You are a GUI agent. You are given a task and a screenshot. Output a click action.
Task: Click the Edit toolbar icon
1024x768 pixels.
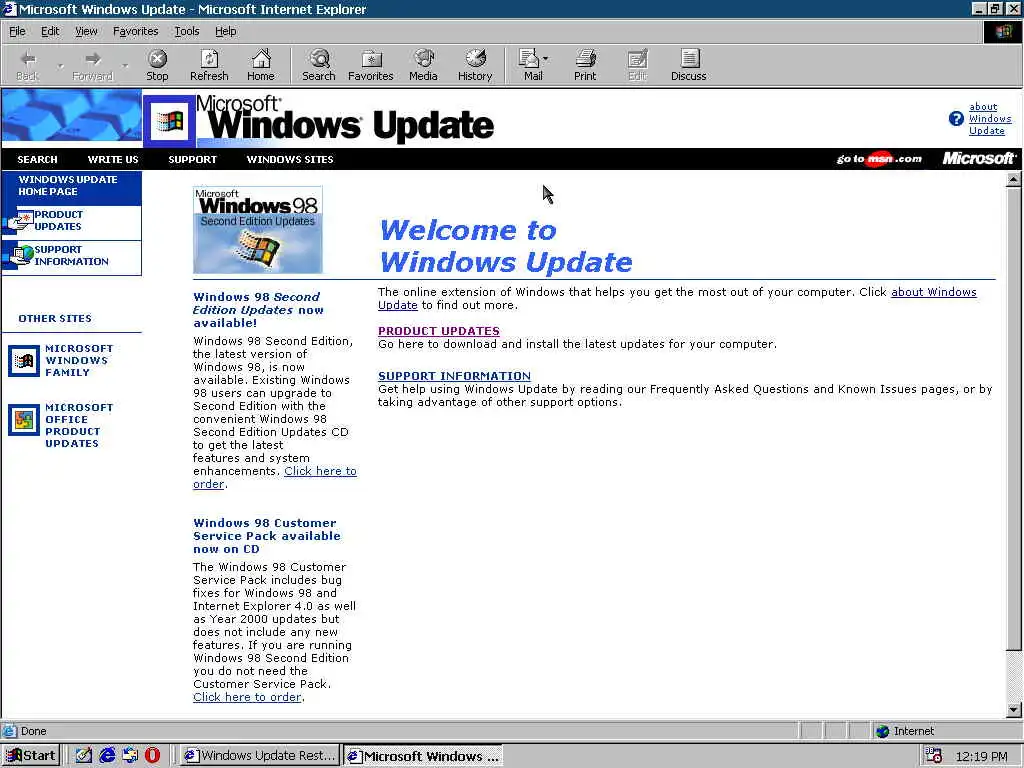click(x=637, y=65)
